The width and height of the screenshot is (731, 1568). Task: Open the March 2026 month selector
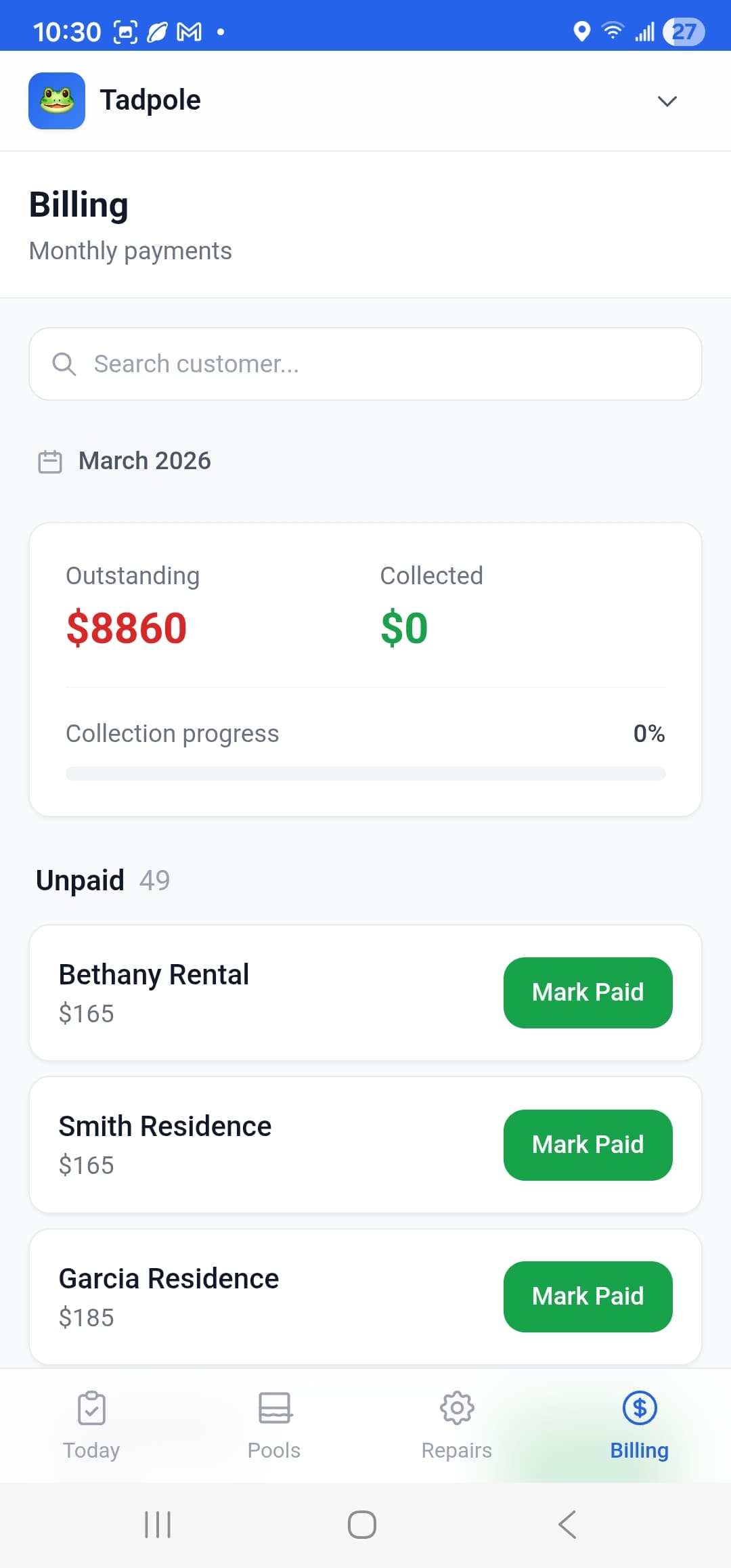click(x=144, y=461)
